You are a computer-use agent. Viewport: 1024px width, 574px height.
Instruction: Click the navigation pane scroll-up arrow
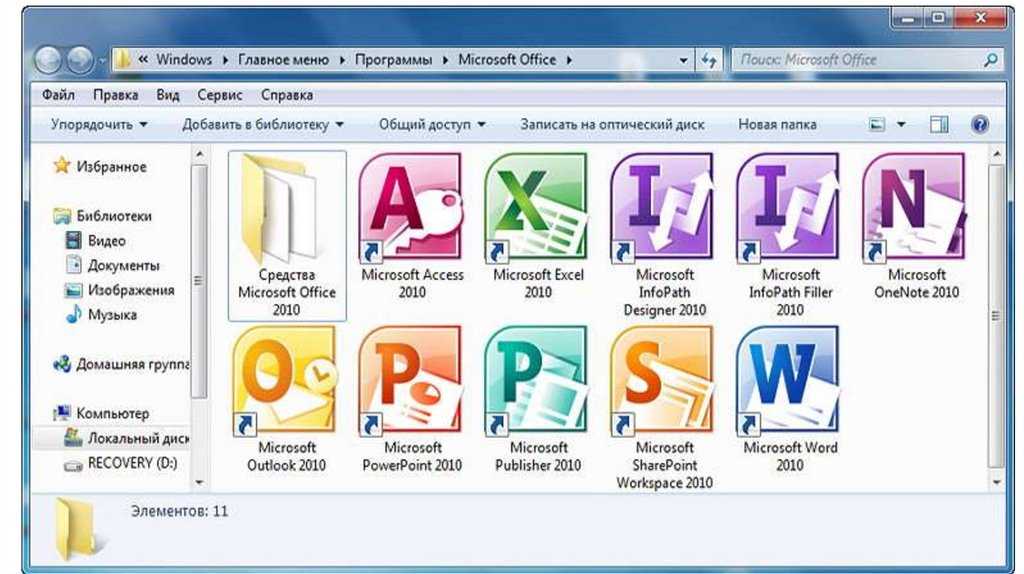(199, 155)
